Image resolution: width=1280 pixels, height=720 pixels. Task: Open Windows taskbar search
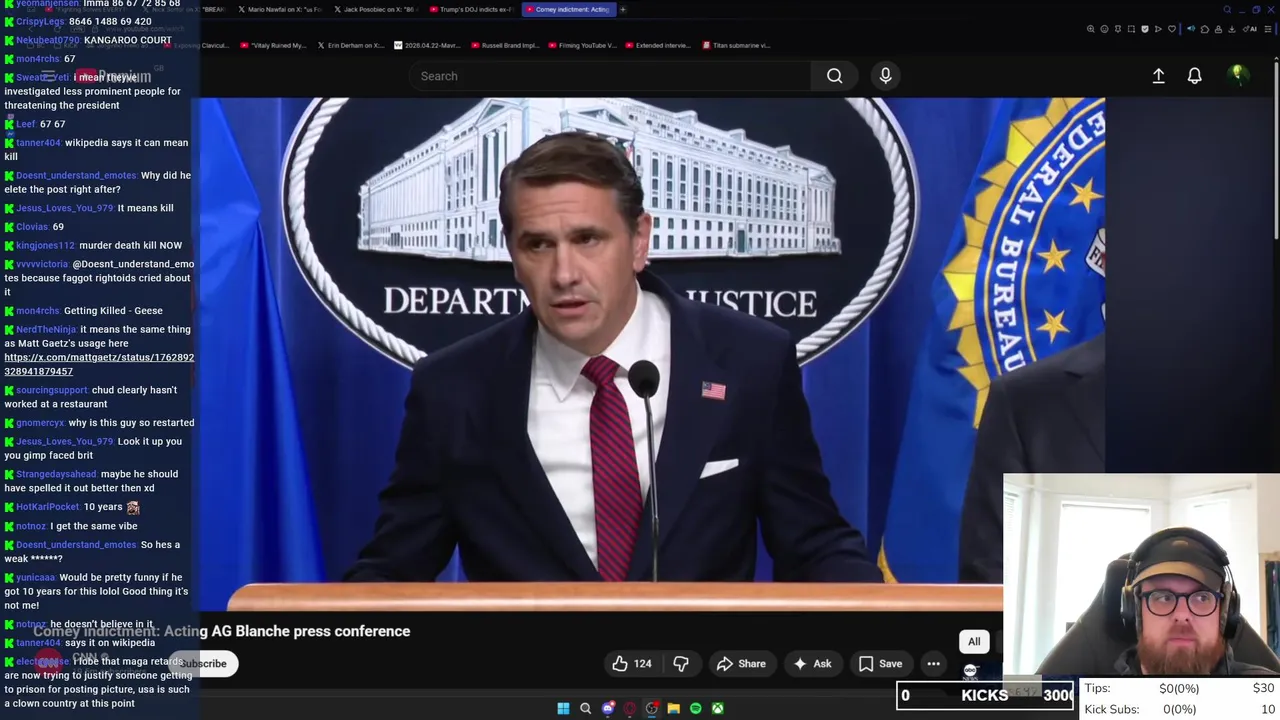[585, 708]
